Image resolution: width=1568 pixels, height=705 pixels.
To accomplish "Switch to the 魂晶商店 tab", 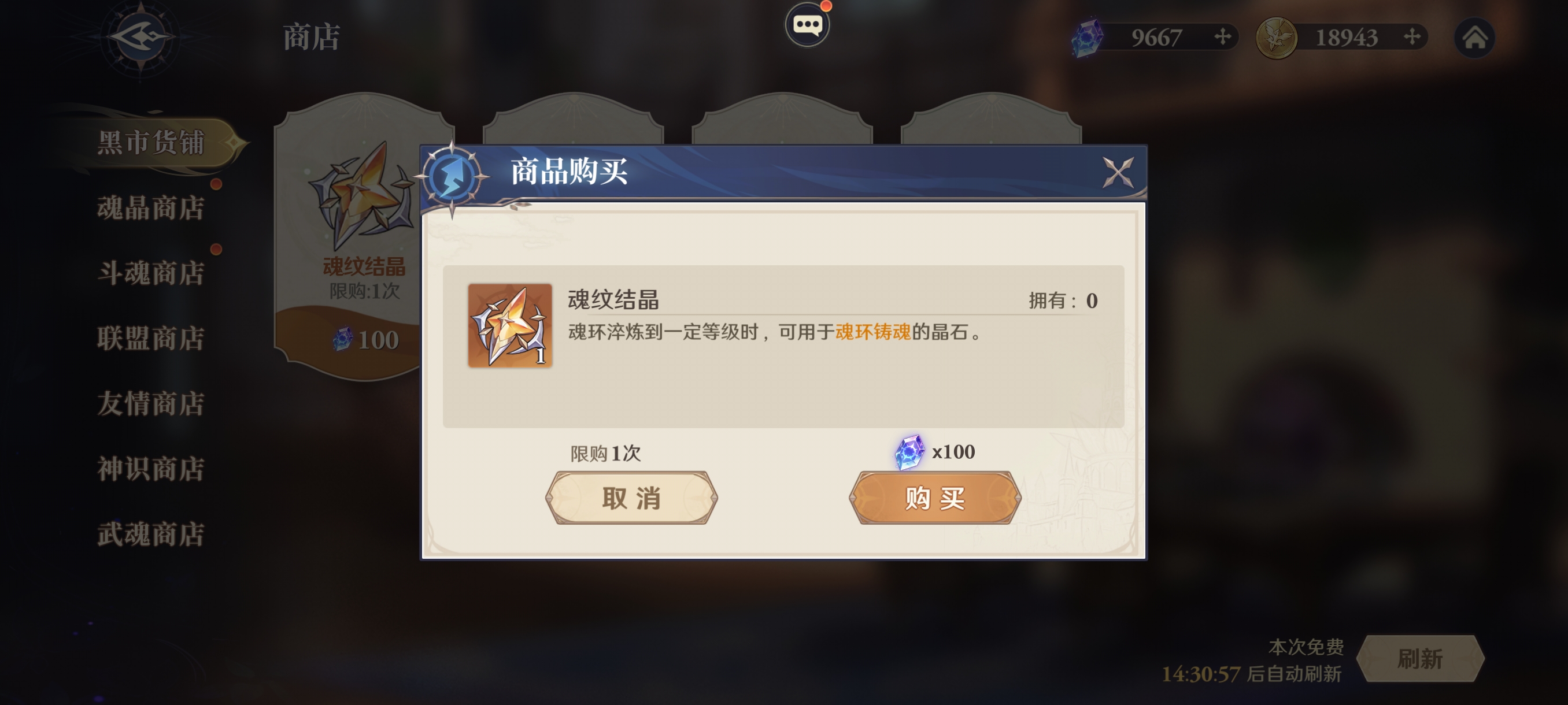I will pos(150,208).
